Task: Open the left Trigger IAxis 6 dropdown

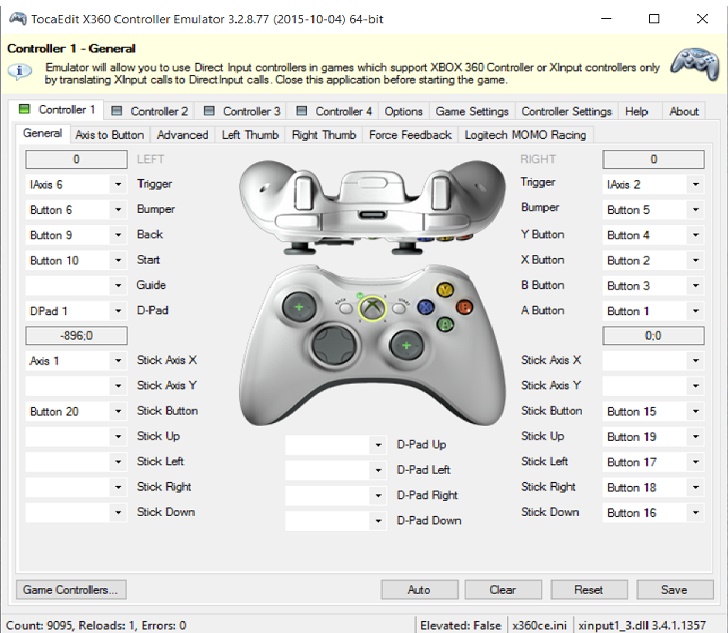Action: 118,184
